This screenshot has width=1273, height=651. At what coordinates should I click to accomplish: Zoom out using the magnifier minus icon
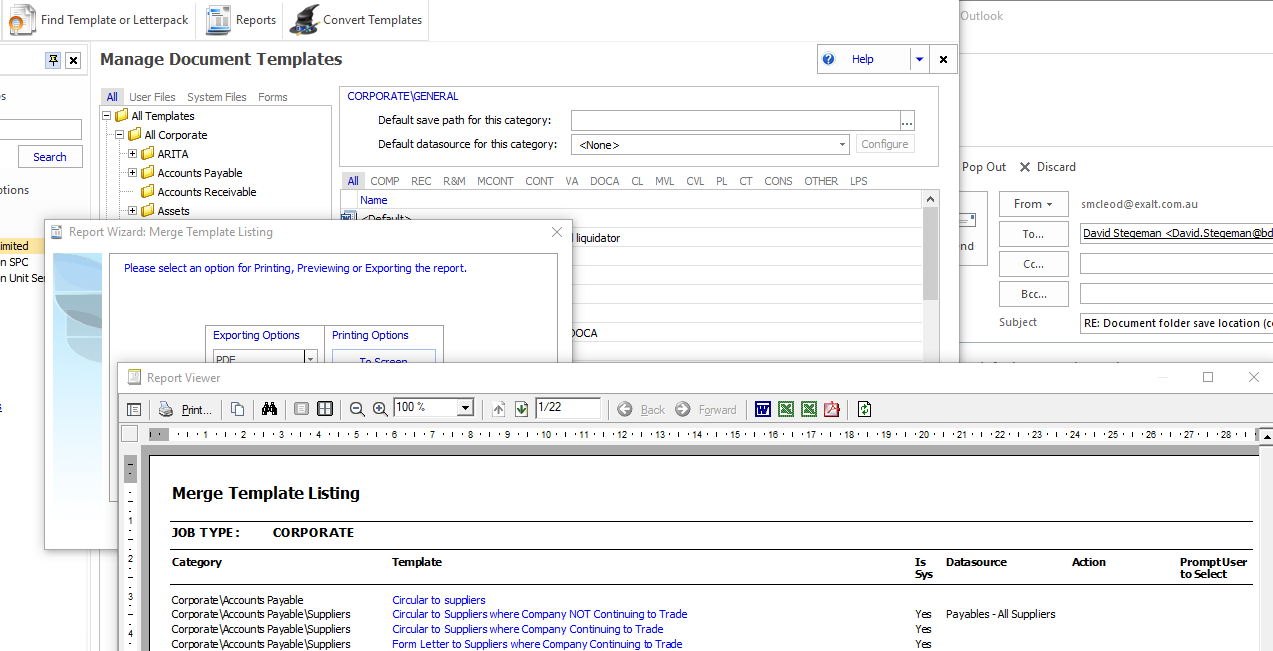click(357, 409)
